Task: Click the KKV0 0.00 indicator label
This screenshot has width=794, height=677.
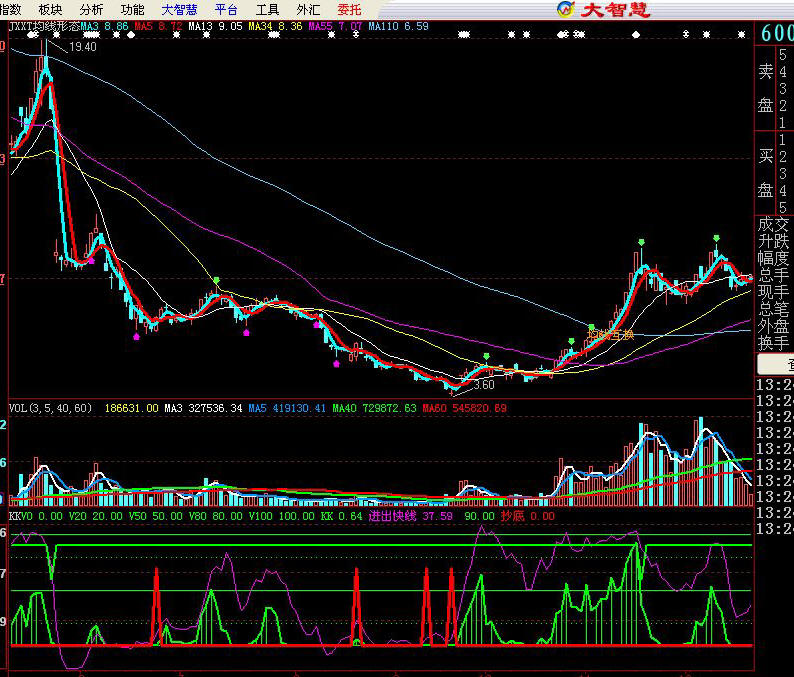Action: click(36, 516)
